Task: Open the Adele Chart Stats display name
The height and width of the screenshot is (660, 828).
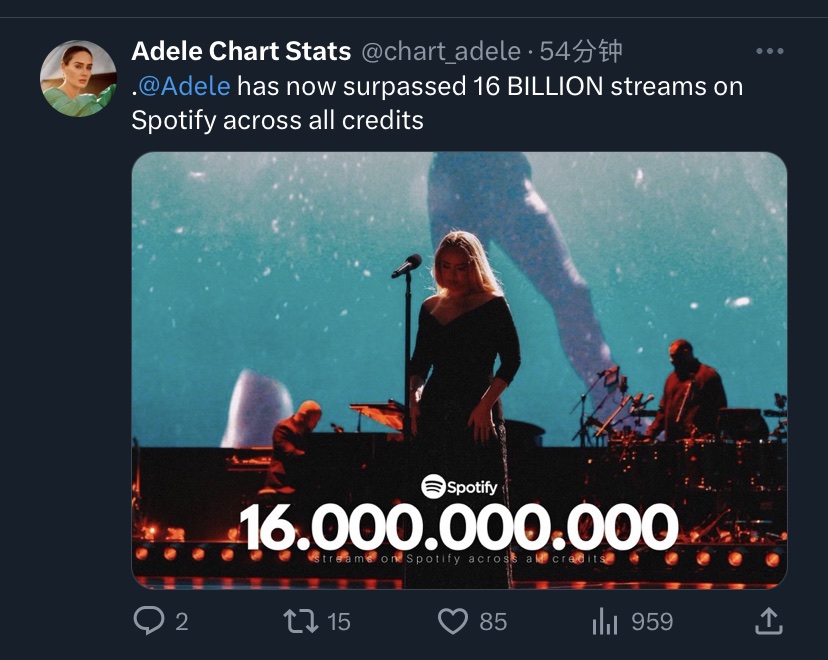Action: pyautogui.click(x=241, y=51)
